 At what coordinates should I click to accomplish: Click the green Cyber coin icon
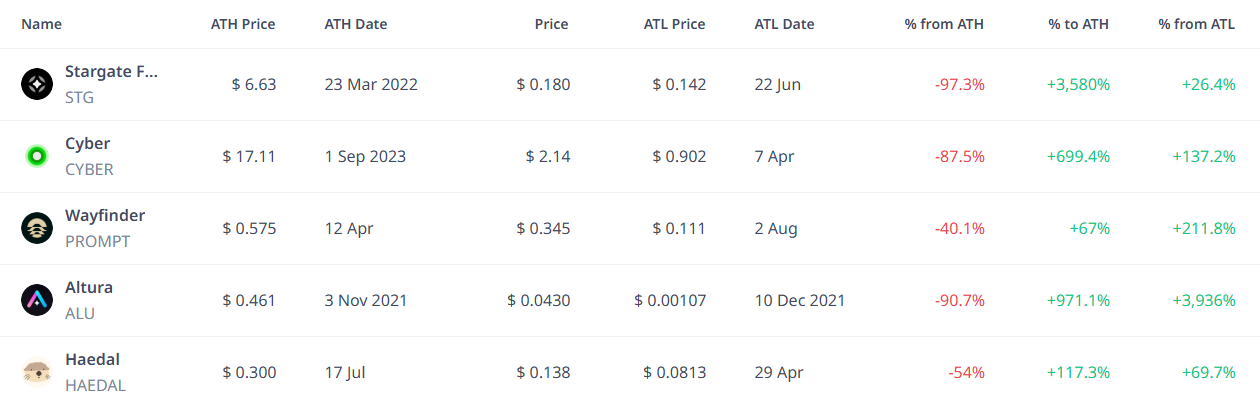point(37,156)
